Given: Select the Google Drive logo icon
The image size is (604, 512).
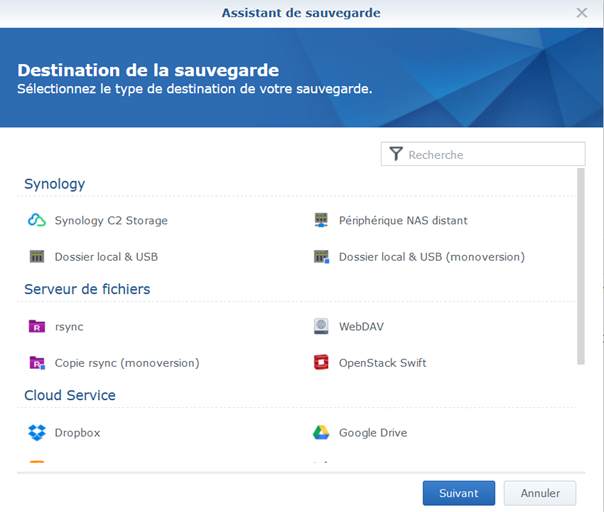Looking at the screenshot, I should (321, 433).
